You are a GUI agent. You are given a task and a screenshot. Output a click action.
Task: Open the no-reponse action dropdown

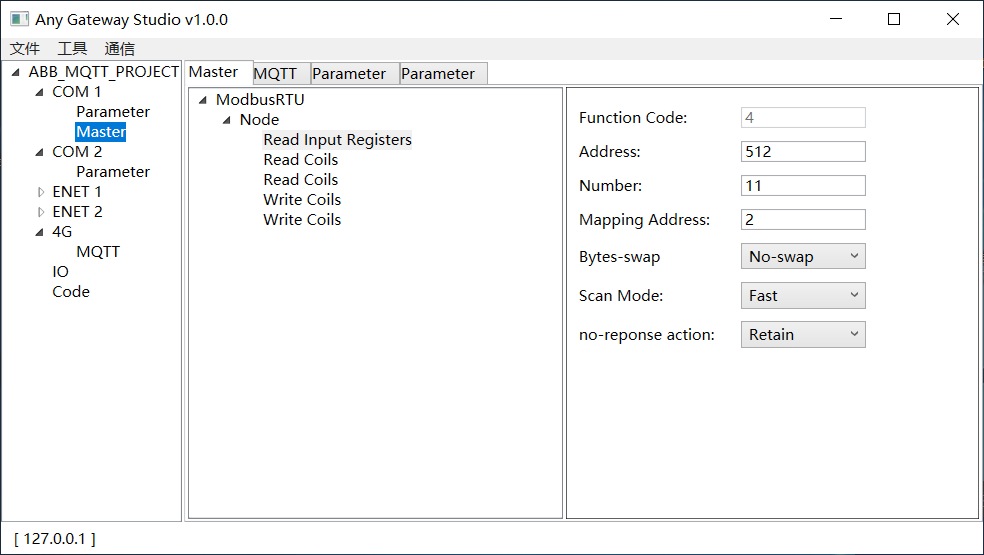(x=803, y=335)
